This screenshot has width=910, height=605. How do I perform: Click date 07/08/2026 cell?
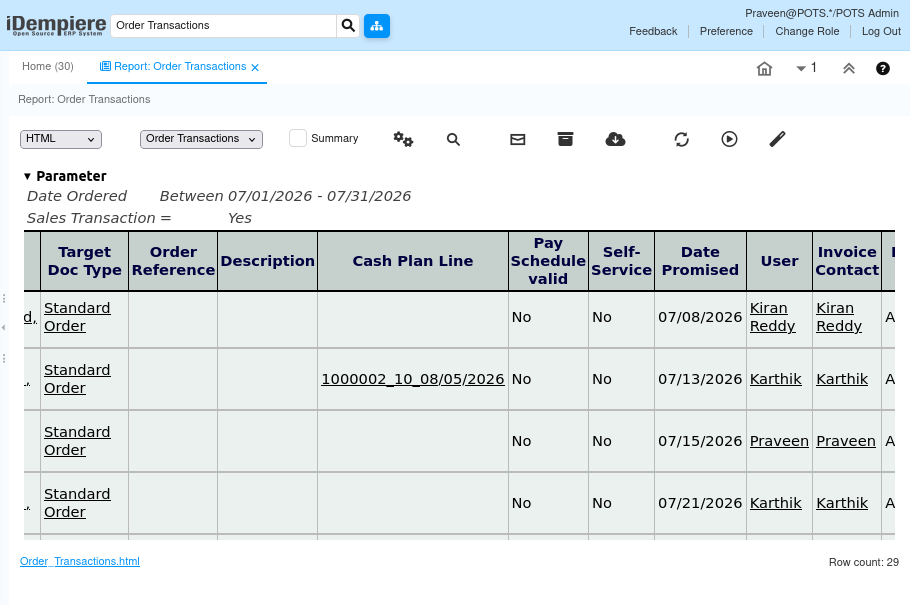point(700,317)
